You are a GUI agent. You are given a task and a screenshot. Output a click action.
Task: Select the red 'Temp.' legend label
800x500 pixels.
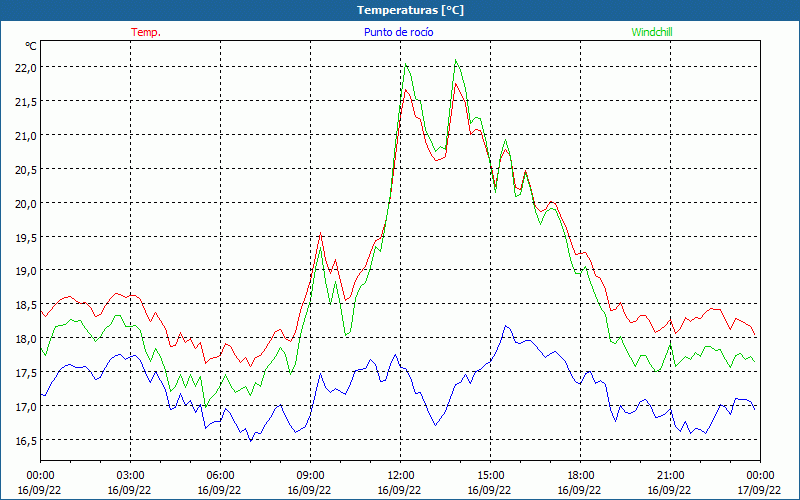point(146,32)
